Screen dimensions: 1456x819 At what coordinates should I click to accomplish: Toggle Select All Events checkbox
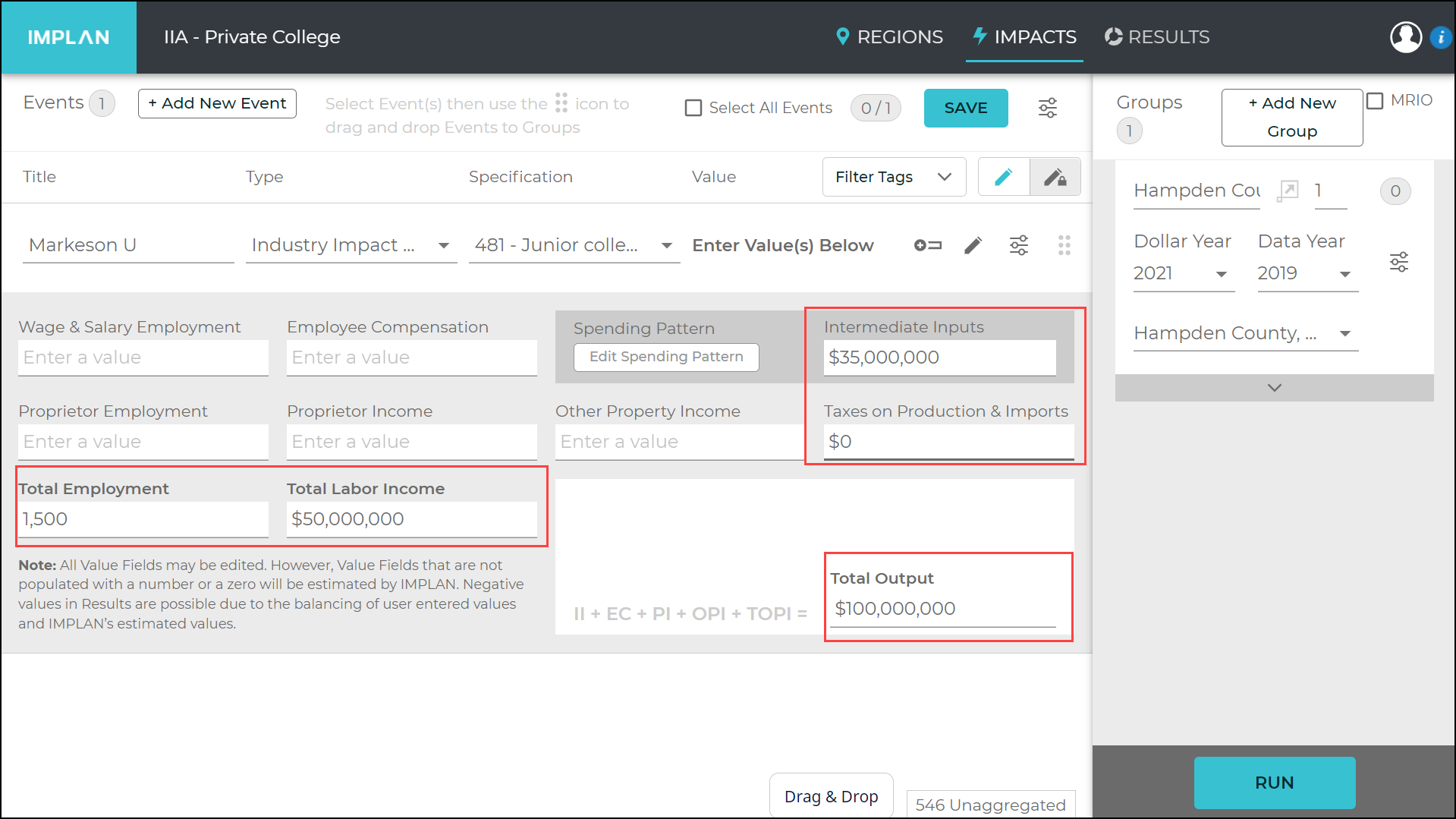[x=693, y=108]
